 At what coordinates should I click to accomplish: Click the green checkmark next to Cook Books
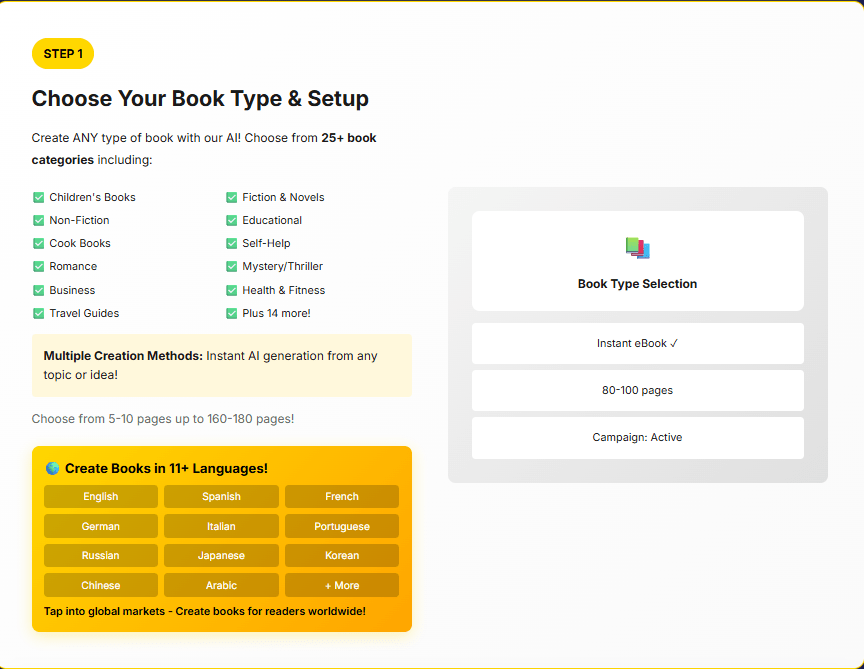click(39, 243)
